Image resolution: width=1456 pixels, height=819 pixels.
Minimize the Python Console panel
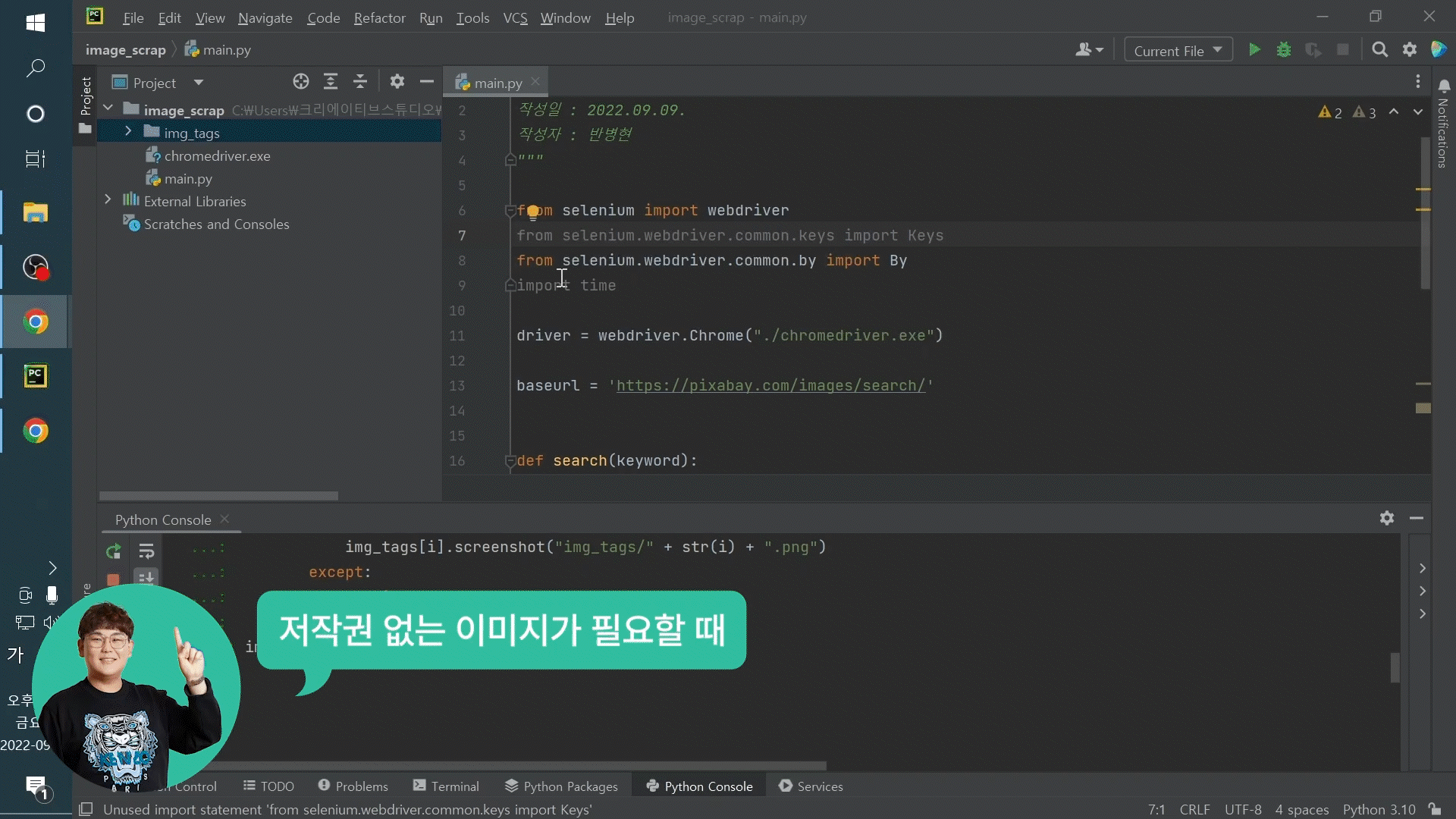coord(1417,518)
